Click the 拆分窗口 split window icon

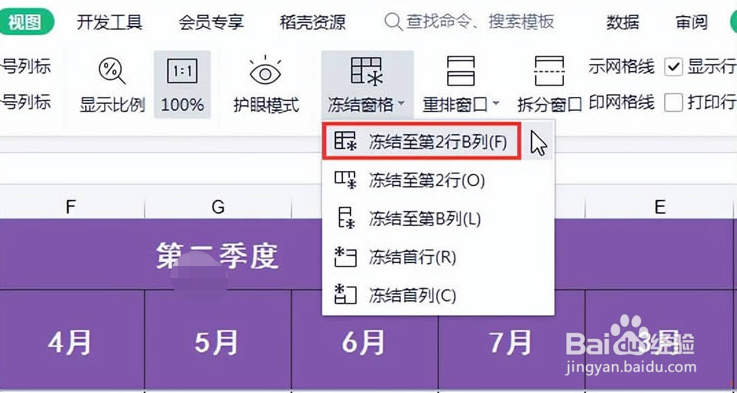tap(549, 71)
